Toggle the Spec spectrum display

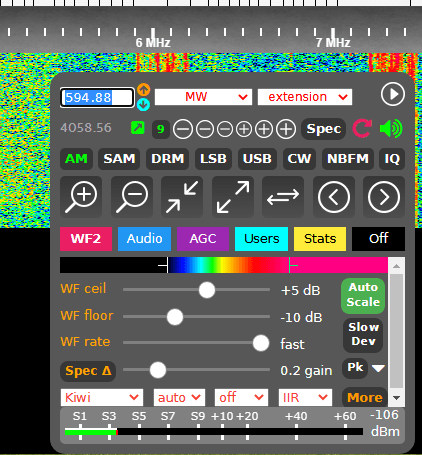pos(323,129)
